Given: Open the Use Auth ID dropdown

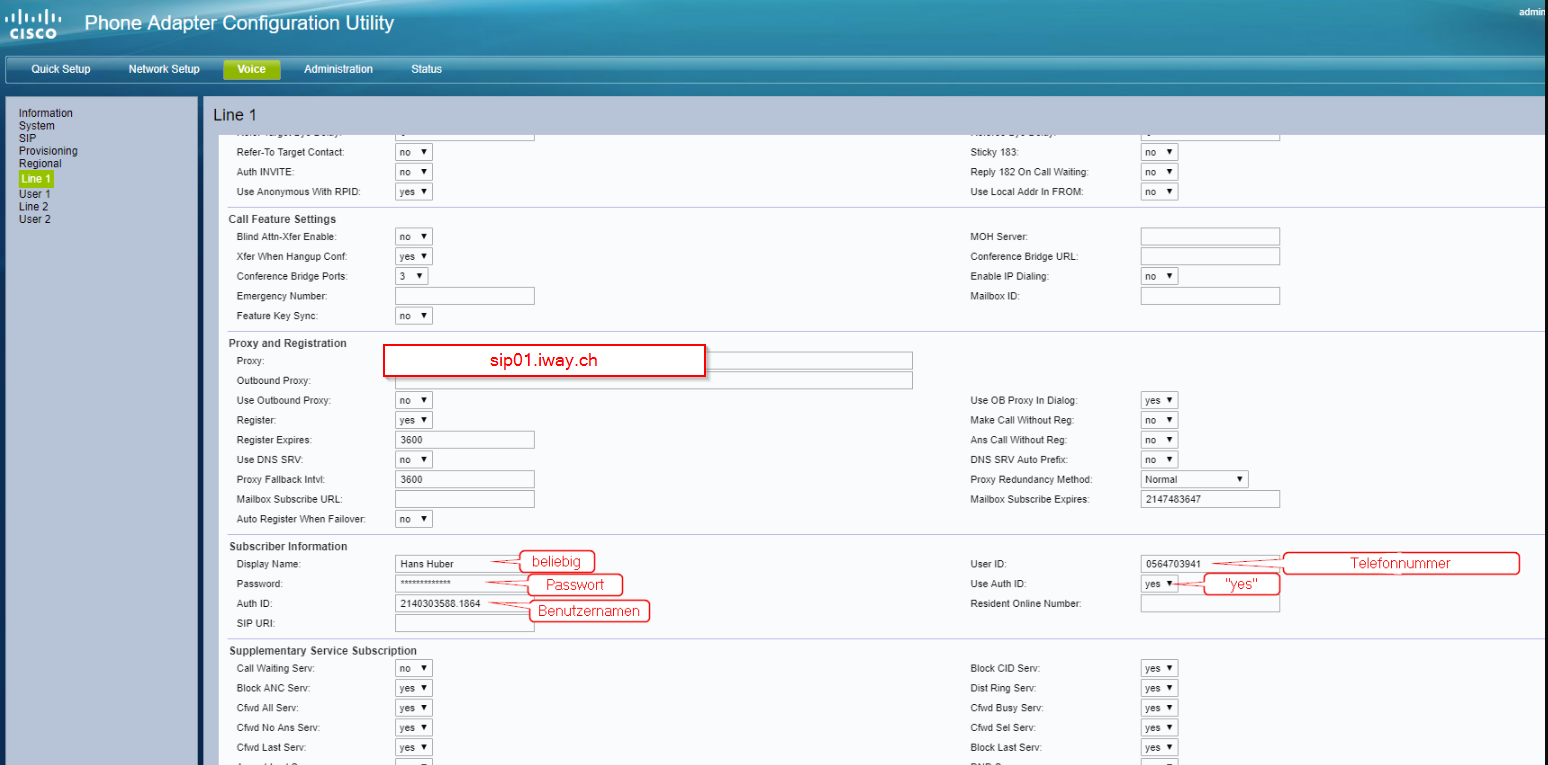Looking at the screenshot, I should (x=1159, y=584).
